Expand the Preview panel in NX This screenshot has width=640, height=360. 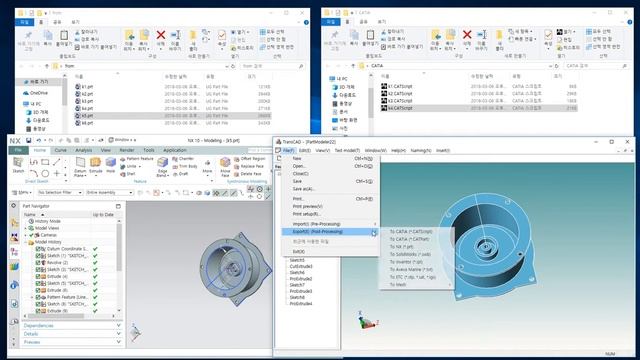[x=72, y=342]
